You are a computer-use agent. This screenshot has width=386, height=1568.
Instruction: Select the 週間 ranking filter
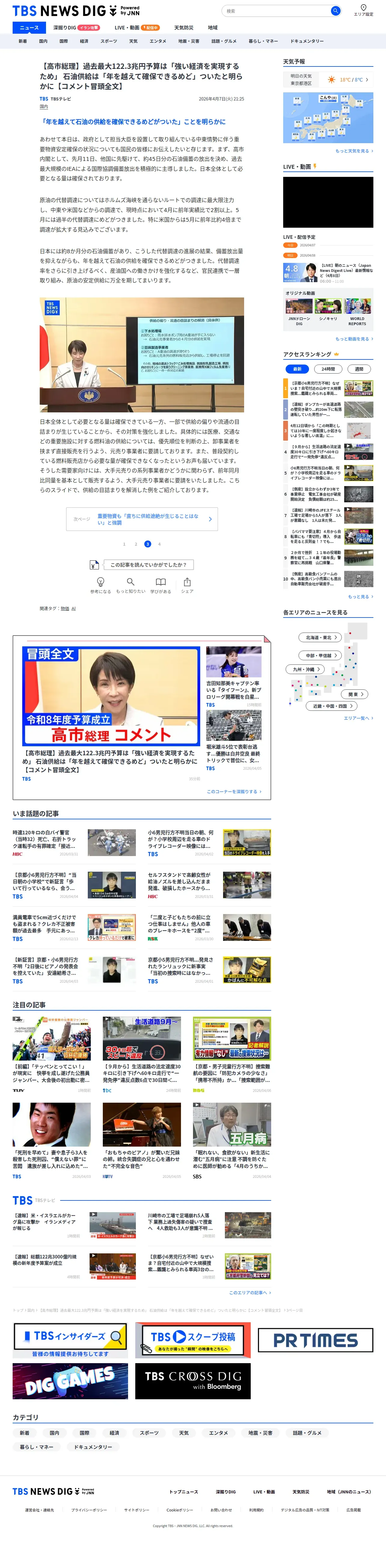point(359,369)
